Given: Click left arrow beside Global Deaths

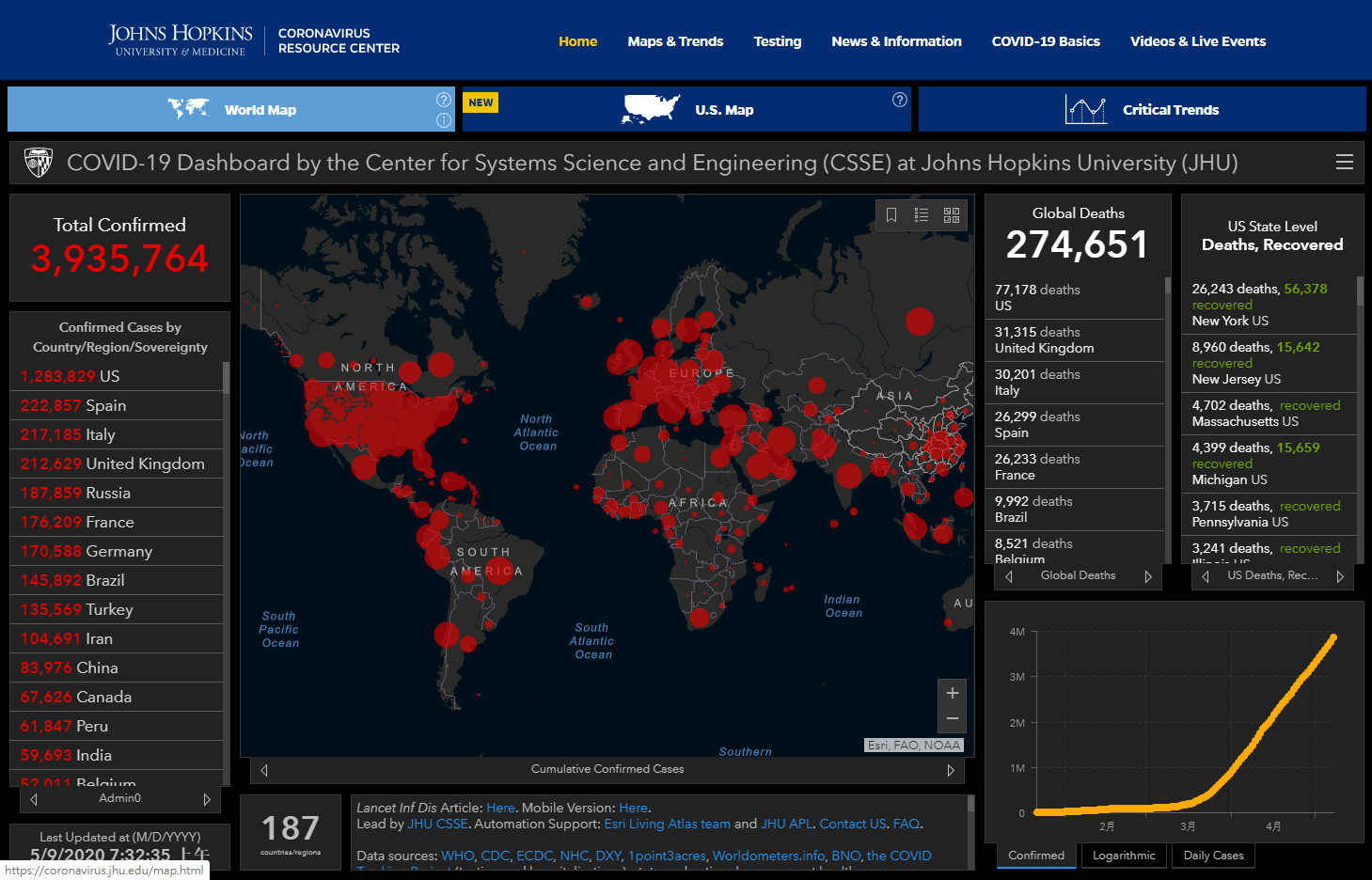Looking at the screenshot, I should pos(1009,576).
